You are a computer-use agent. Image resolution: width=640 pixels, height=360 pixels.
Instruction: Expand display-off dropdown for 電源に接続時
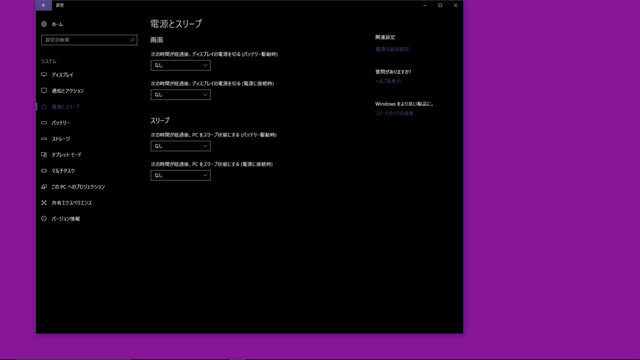point(180,95)
